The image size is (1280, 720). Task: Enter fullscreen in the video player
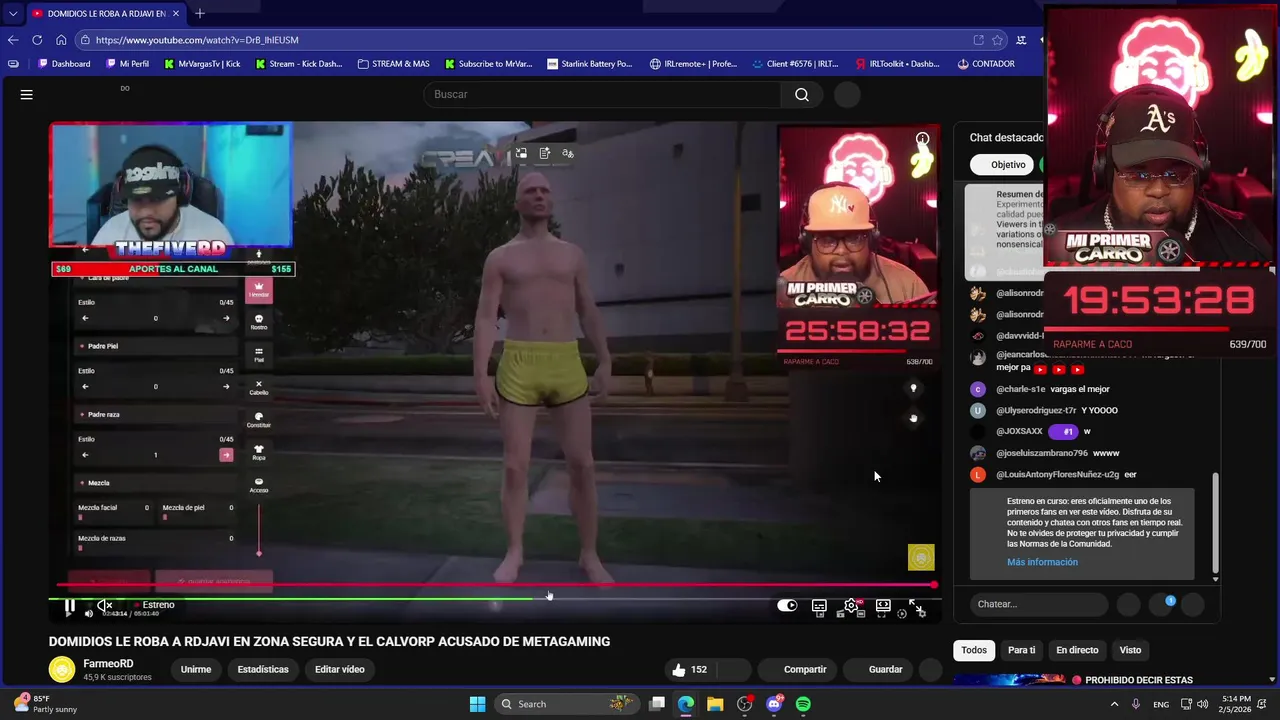pyautogui.click(x=915, y=605)
